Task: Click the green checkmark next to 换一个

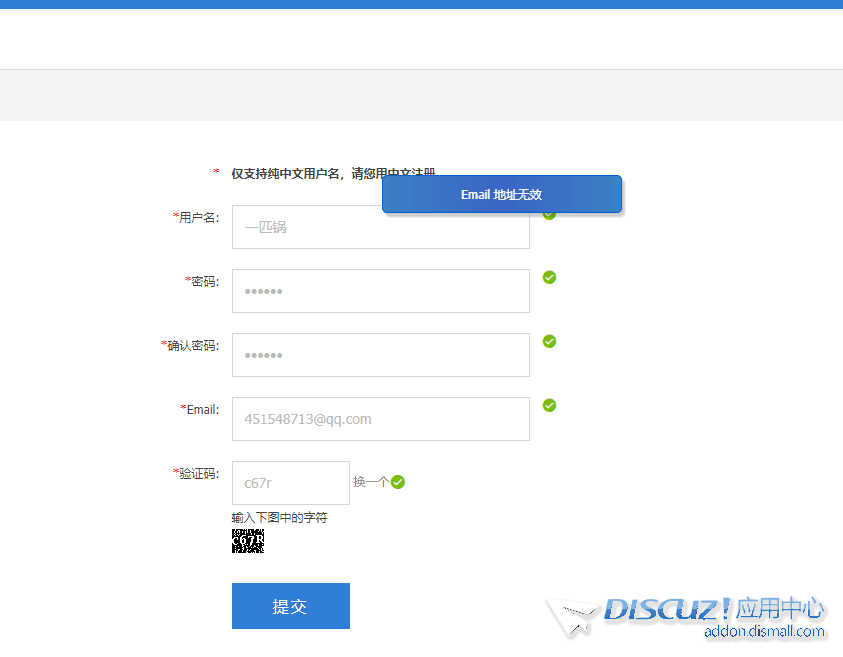Action: [396, 481]
